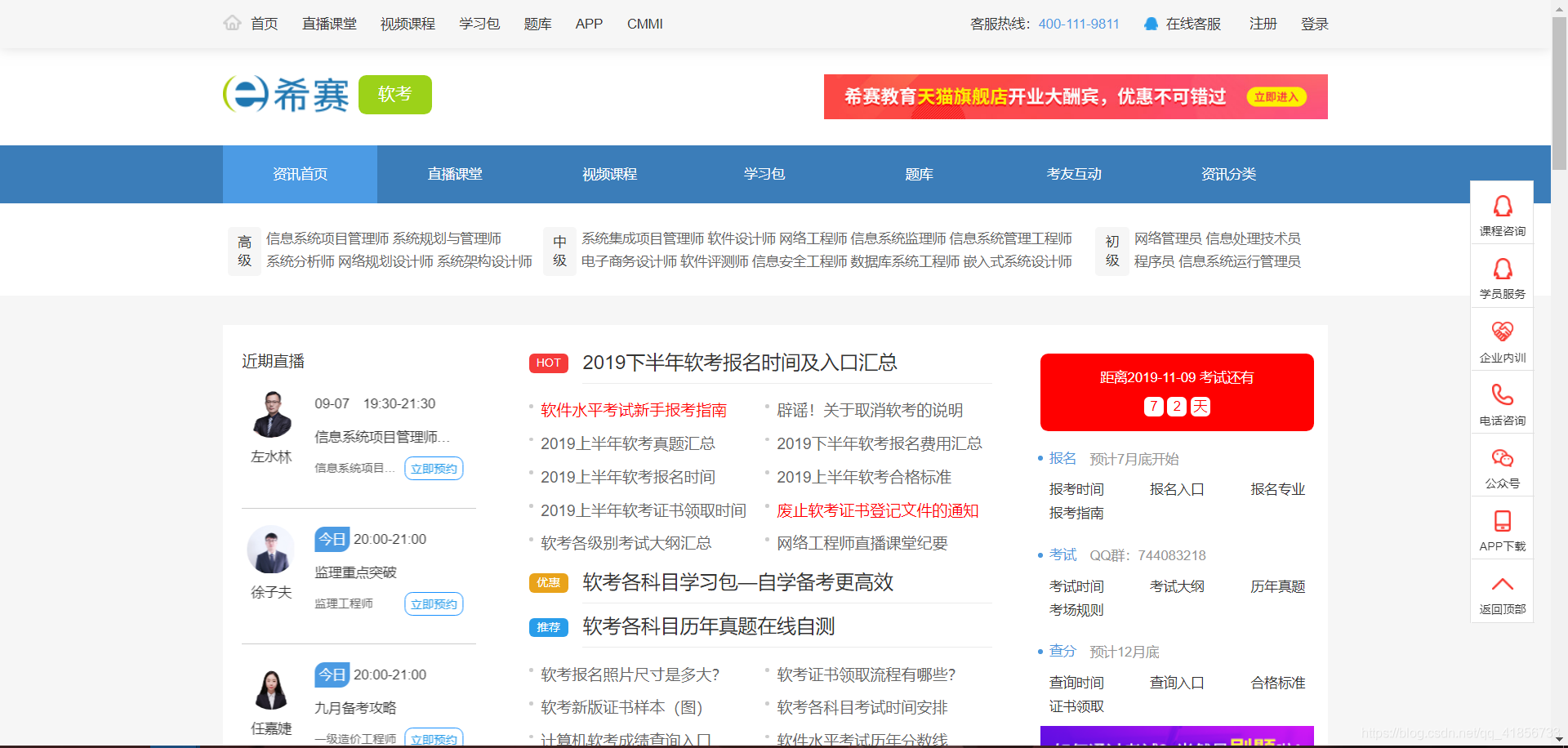Viewport: 1568px width, 748px height.
Task: Select the 考友互动 tab
Action: click(1074, 174)
